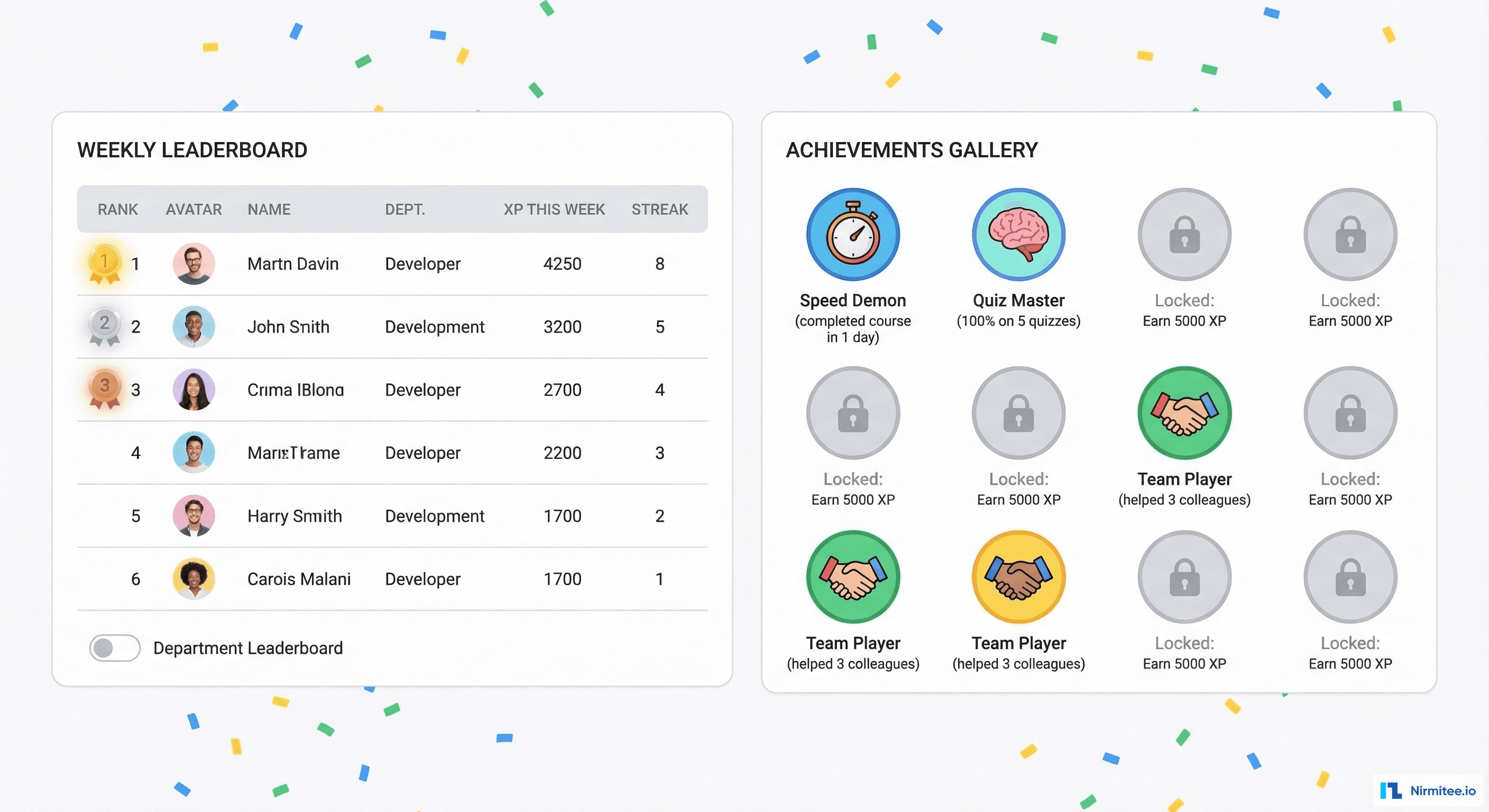Open the Weekly Leaderboard panel title

pos(191,150)
